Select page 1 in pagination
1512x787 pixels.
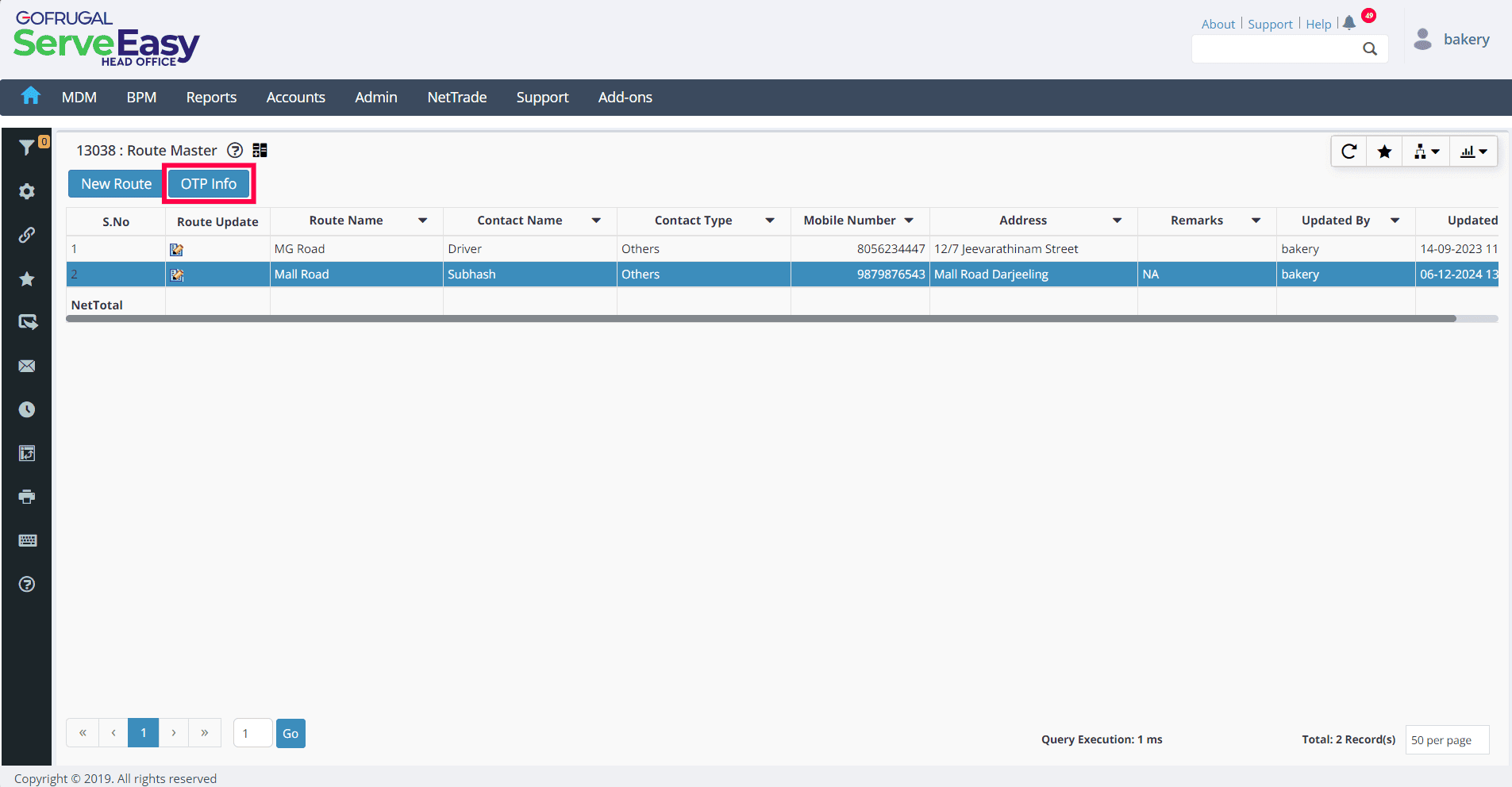pos(144,733)
